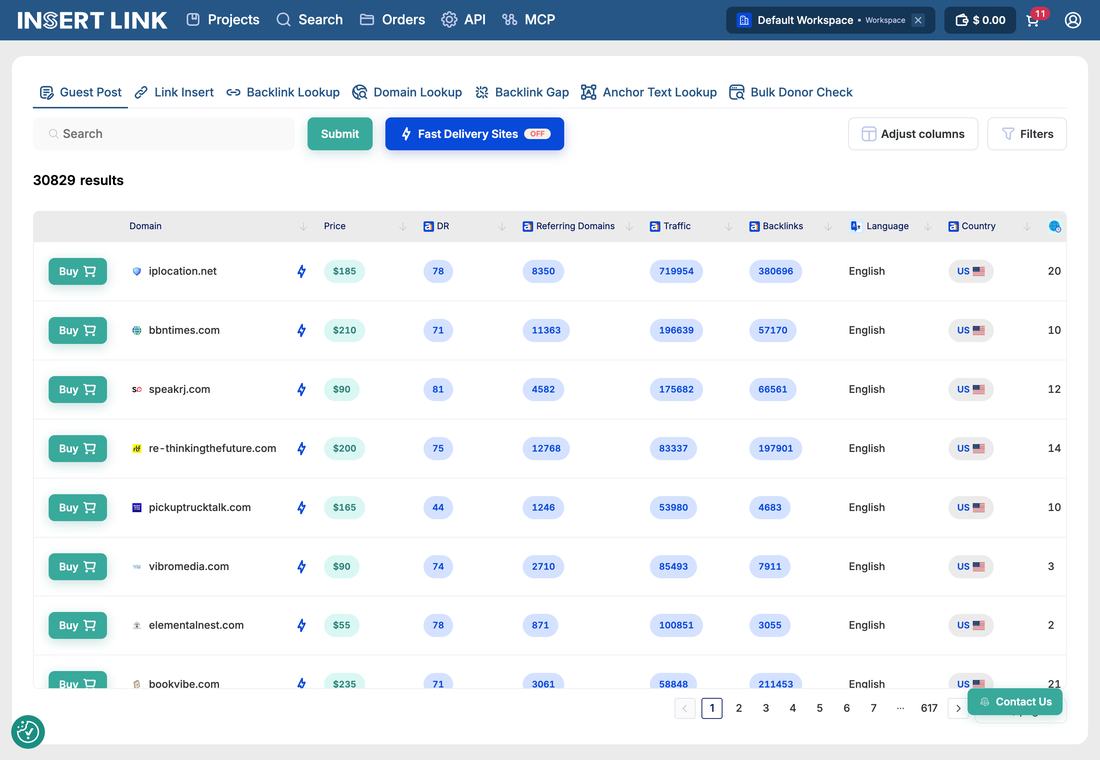Viewport: 1100px width, 760px height.
Task: Click the icon beside Referring Domains header
Action: 528,226
